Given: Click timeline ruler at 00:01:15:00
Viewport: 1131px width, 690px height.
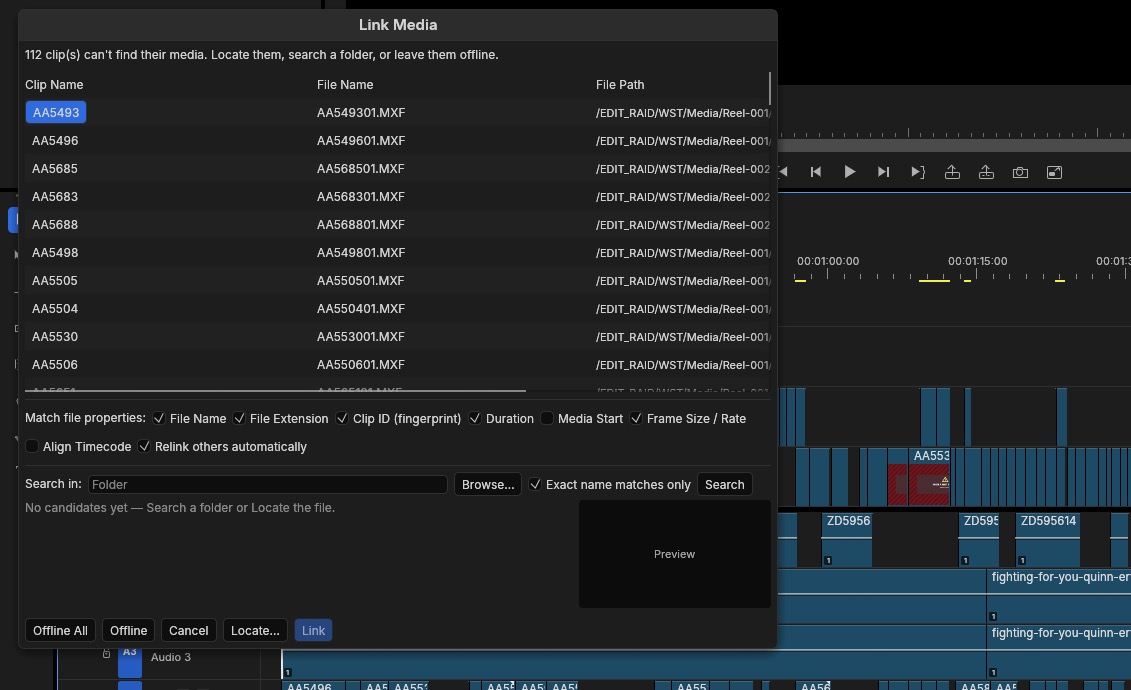Looking at the screenshot, I should [977, 261].
